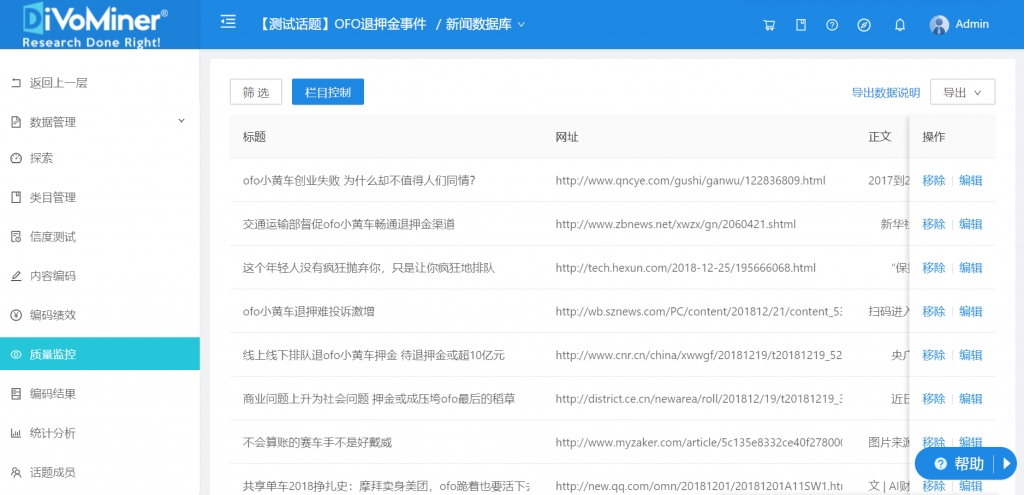Click the 信度测试 icon
The width and height of the screenshot is (1024, 495).
(x=16, y=236)
